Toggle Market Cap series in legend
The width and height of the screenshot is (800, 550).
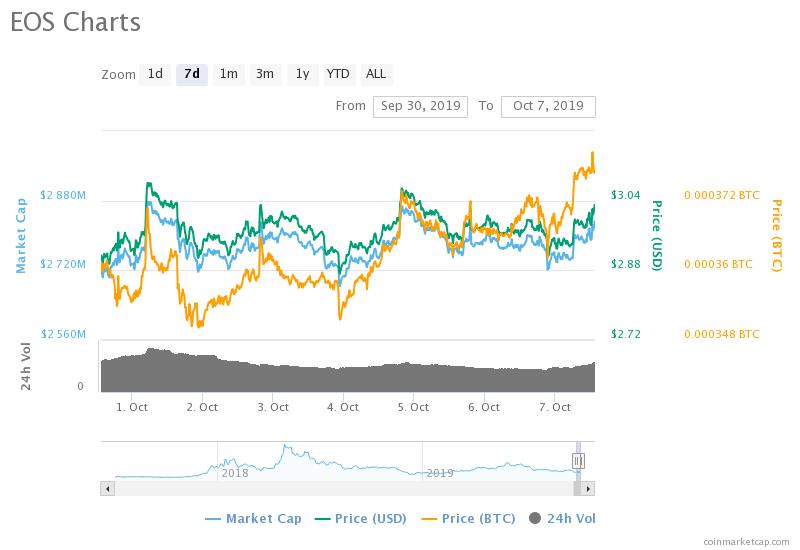click(253, 519)
